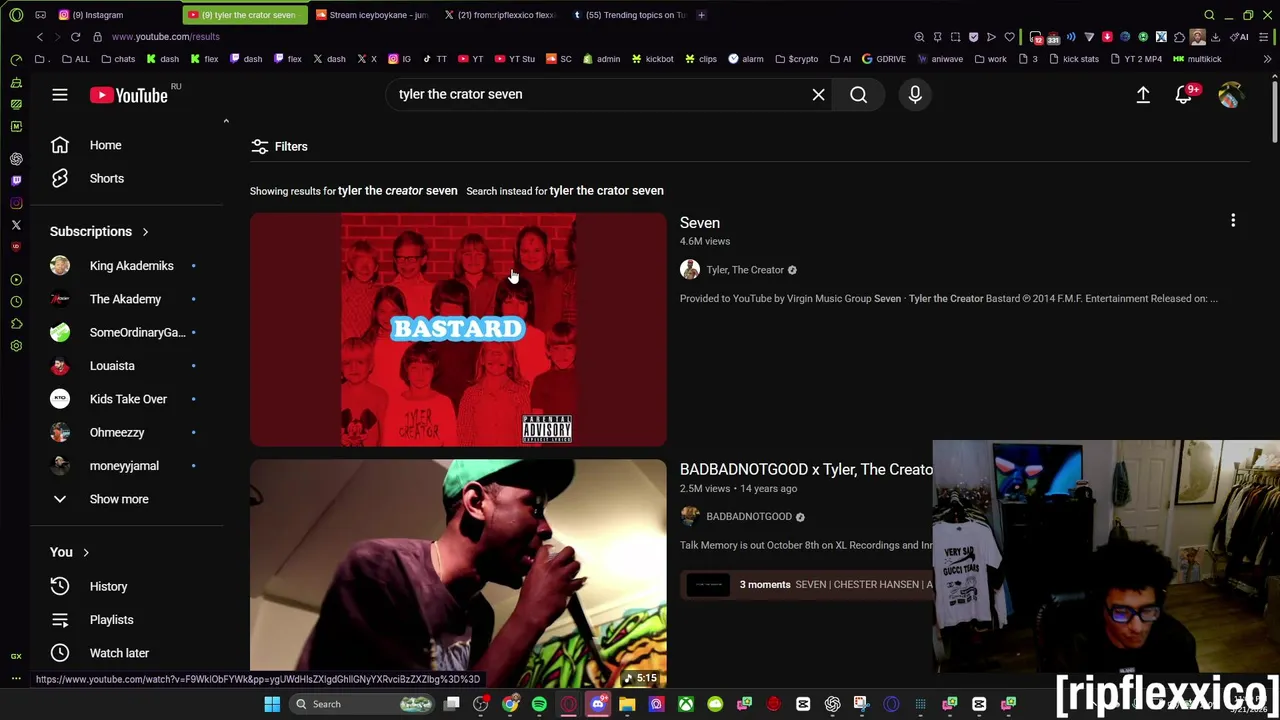Open BADBADNOTGOOD channel link

[x=749, y=517]
